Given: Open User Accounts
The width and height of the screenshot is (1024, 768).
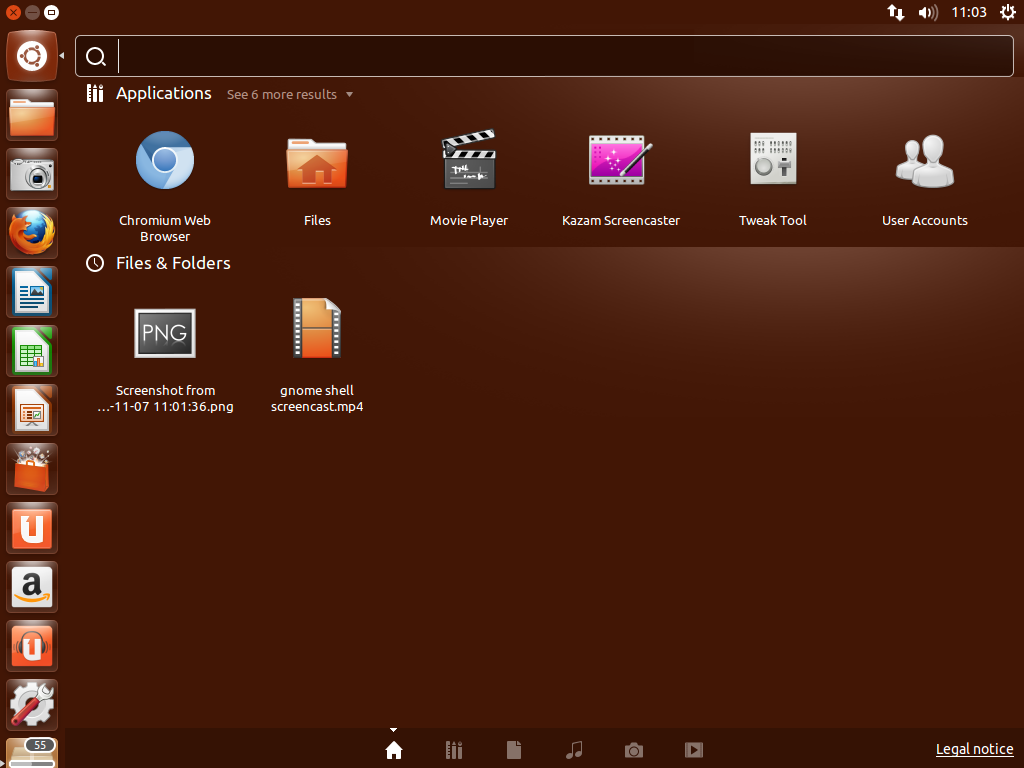Looking at the screenshot, I should pos(924,160).
